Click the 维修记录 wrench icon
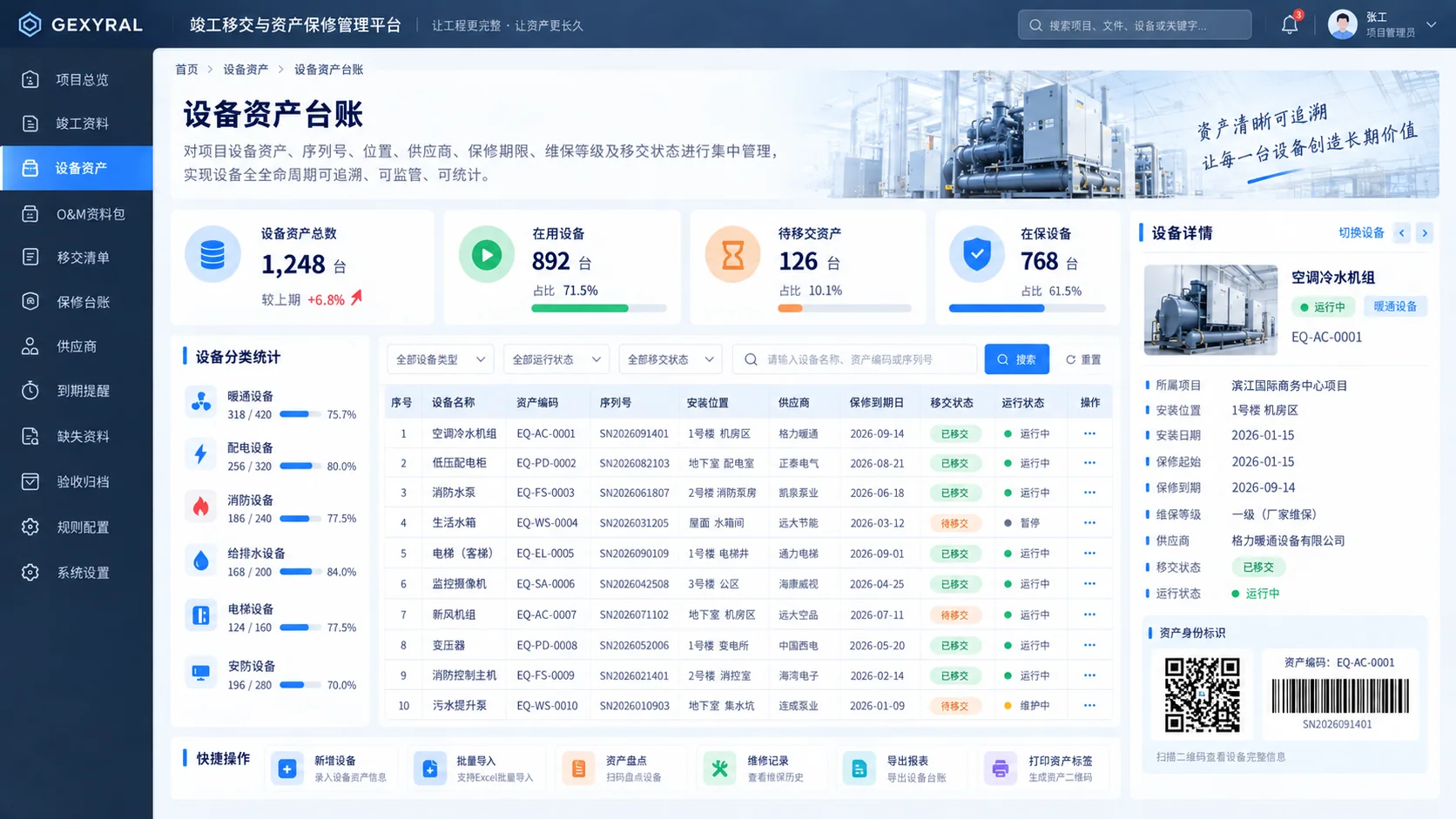Viewport: 1456px width, 819px height. tap(719, 769)
